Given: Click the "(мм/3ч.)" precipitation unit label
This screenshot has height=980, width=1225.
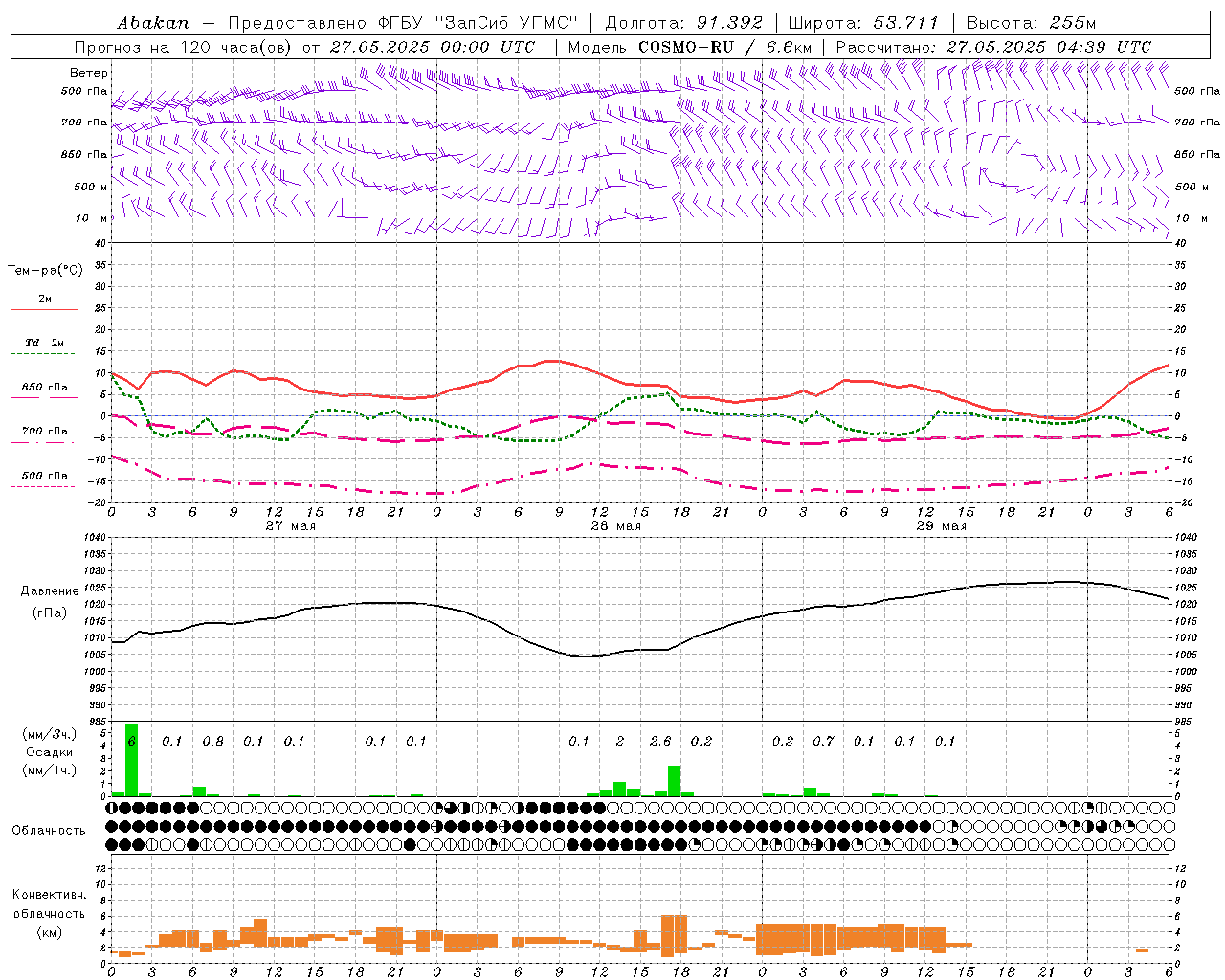Looking at the screenshot, I should coord(49,734).
